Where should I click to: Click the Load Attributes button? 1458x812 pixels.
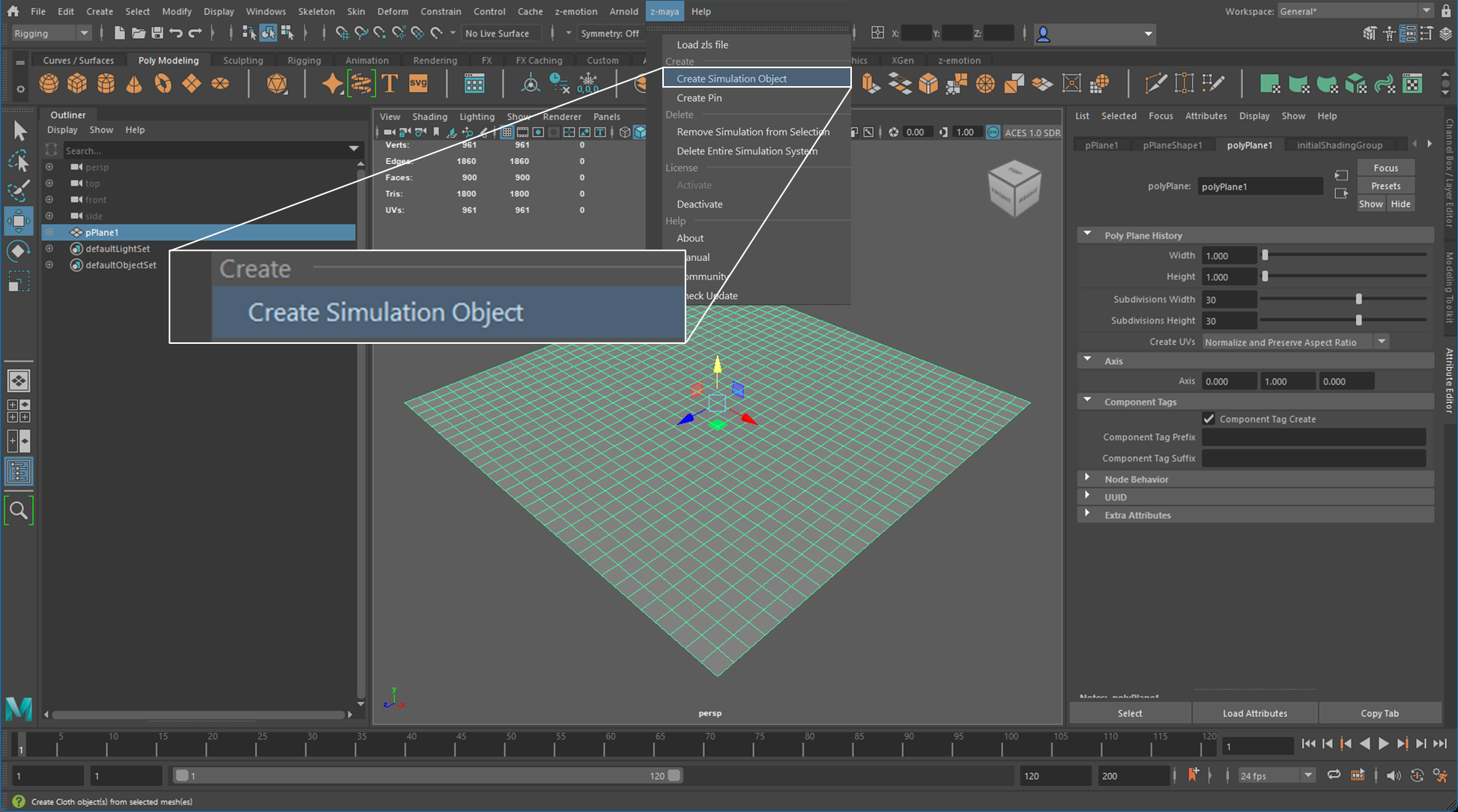pos(1255,713)
